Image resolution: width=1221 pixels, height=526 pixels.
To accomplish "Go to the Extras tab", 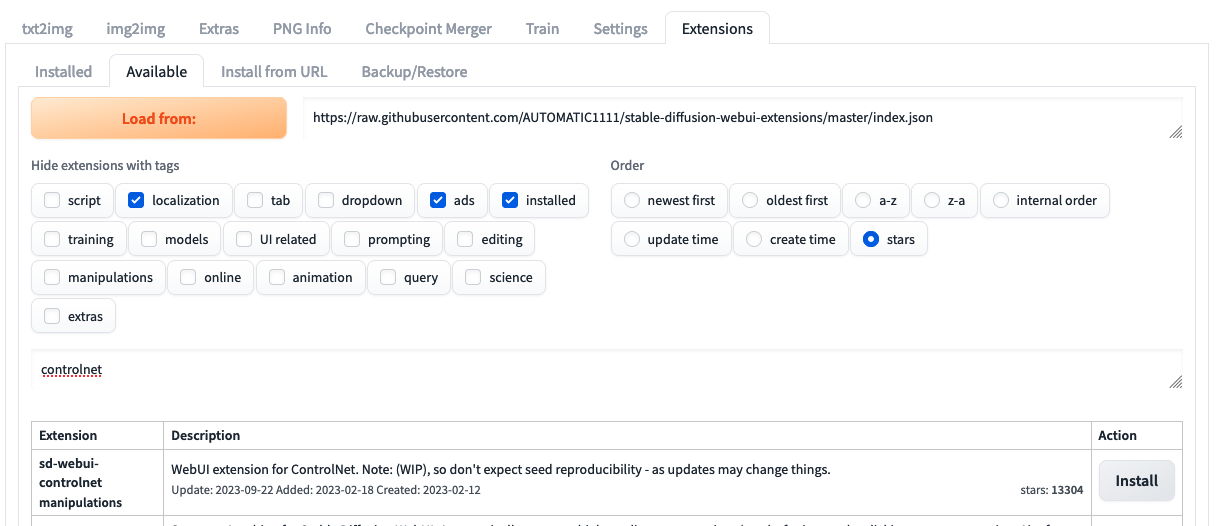I will [x=218, y=28].
